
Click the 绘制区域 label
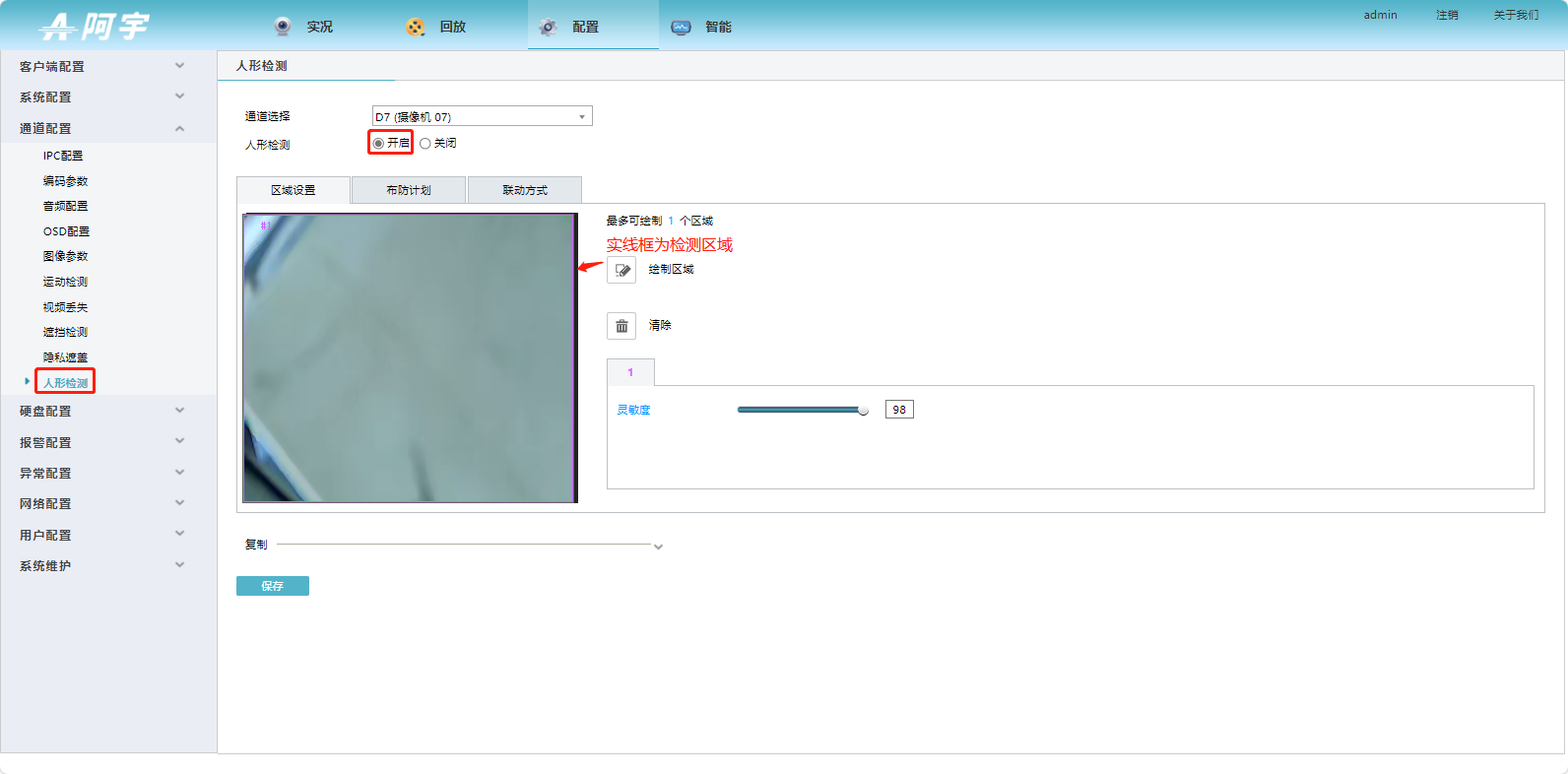pyautogui.click(x=671, y=269)
